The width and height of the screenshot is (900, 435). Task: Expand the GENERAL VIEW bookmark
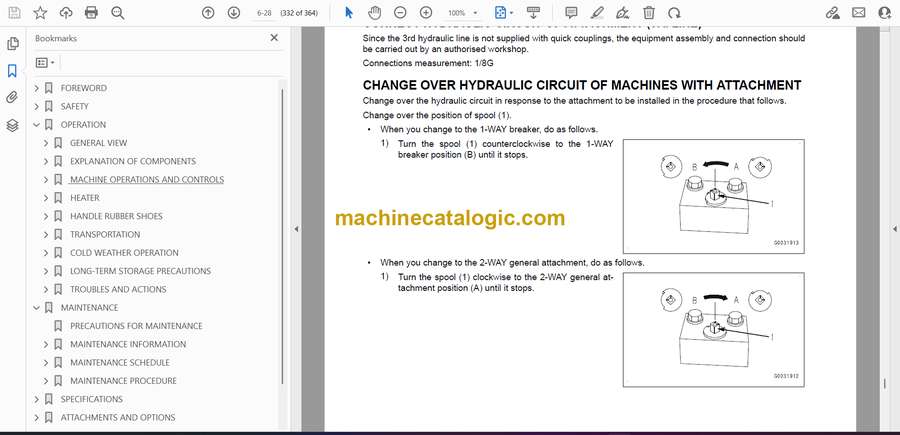pos(46,143)
